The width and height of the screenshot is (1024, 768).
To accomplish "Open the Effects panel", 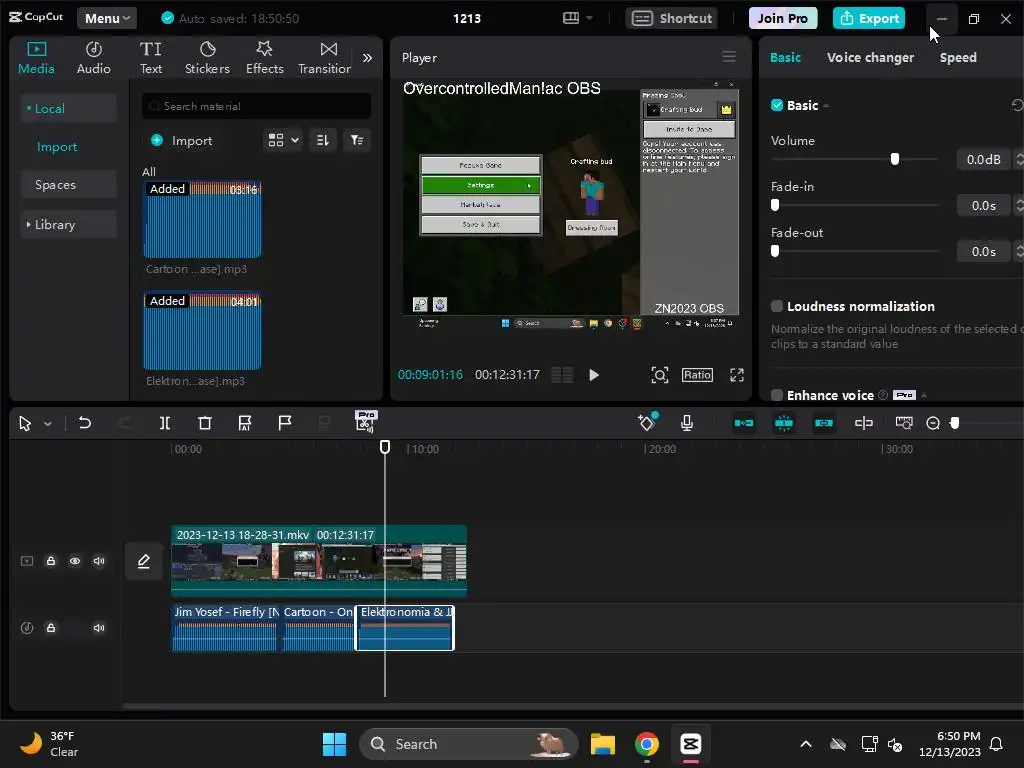I will 264,57.
